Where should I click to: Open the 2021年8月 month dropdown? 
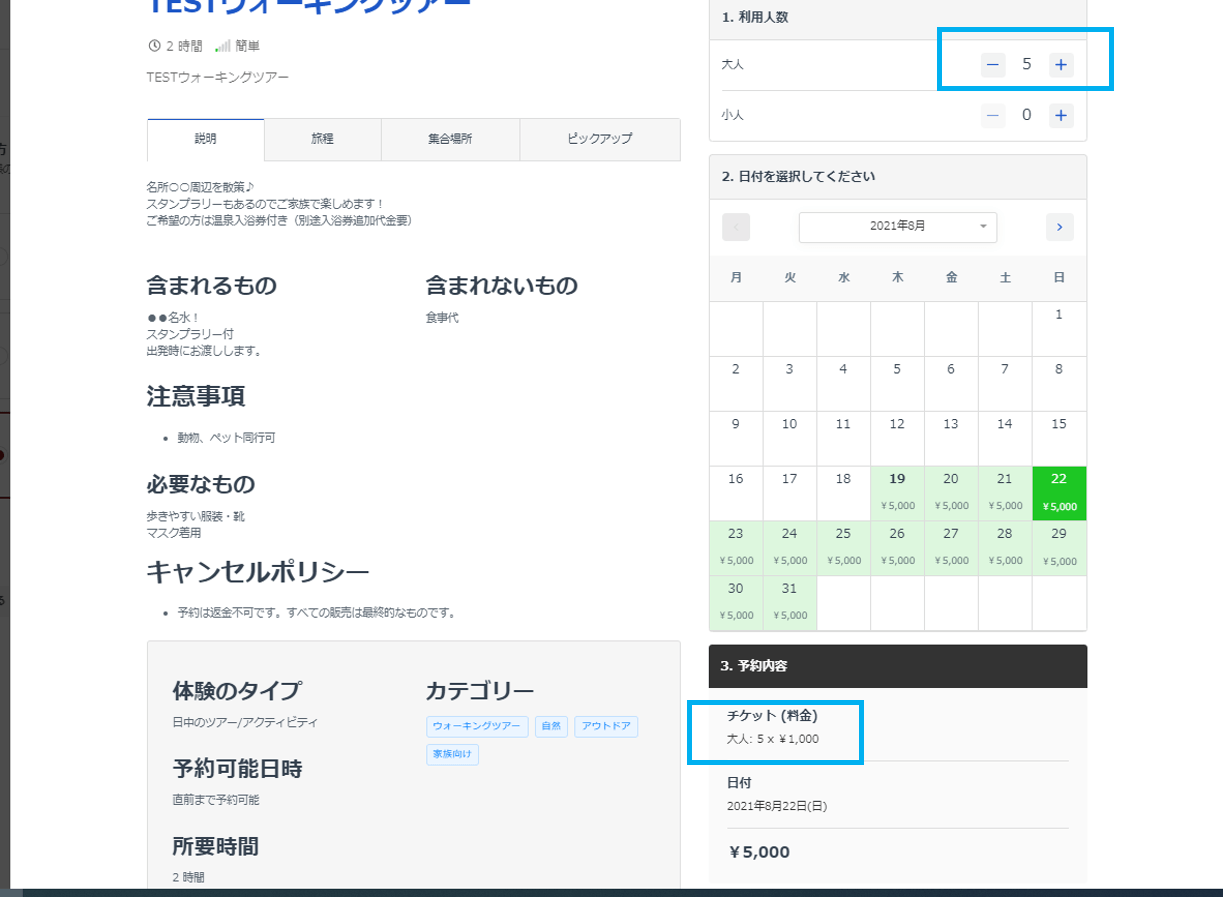pyautogui.click(x=898, y=227)
